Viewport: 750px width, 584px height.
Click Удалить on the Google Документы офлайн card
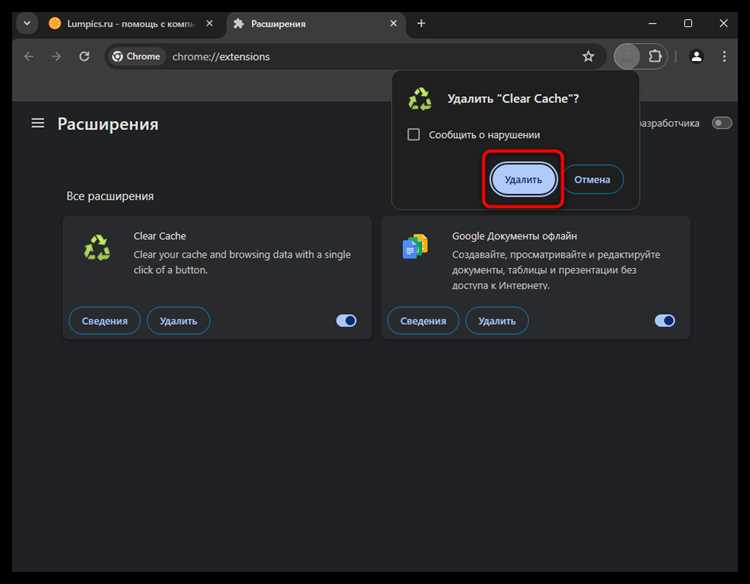point(497,321)
